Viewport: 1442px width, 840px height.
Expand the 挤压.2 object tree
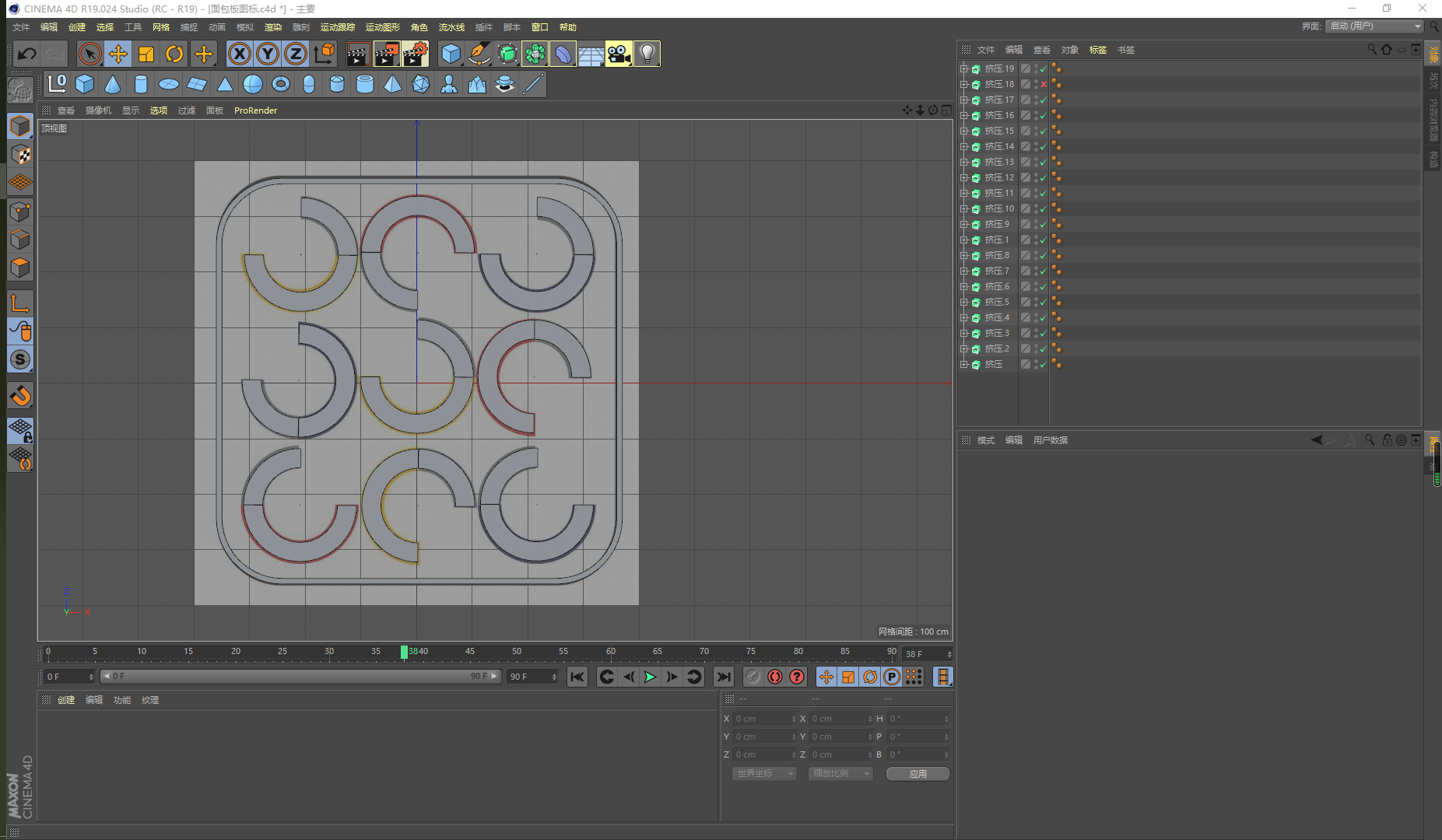(964, 348)
